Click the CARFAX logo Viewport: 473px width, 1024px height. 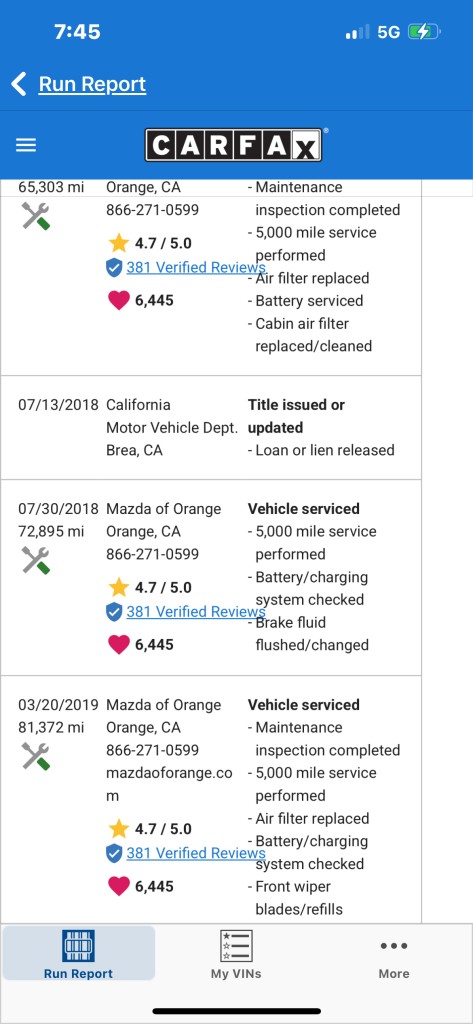point(233,145)
